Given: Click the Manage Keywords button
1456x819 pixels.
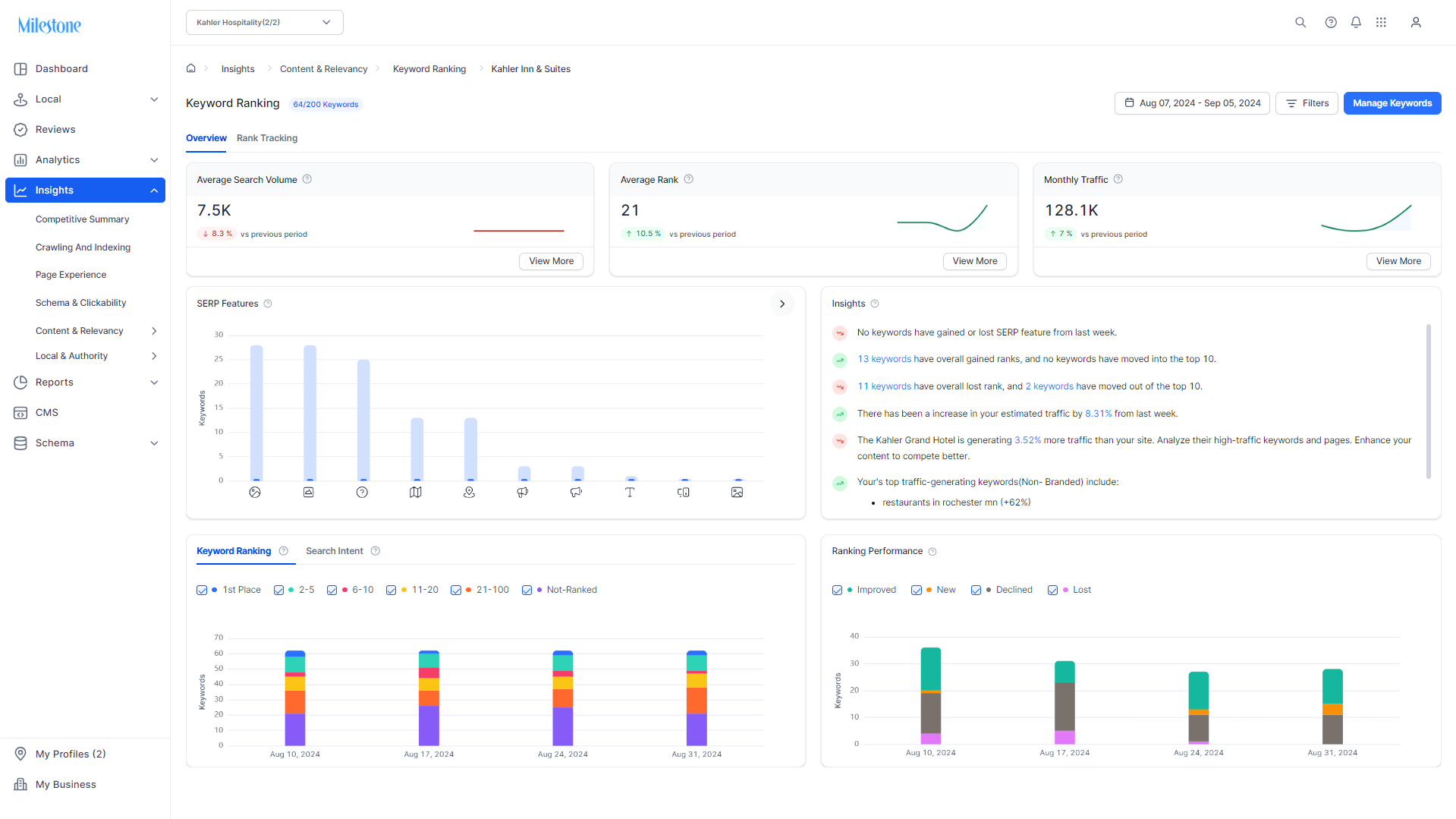Looking at the screenshot, I should pos(1392,103).
